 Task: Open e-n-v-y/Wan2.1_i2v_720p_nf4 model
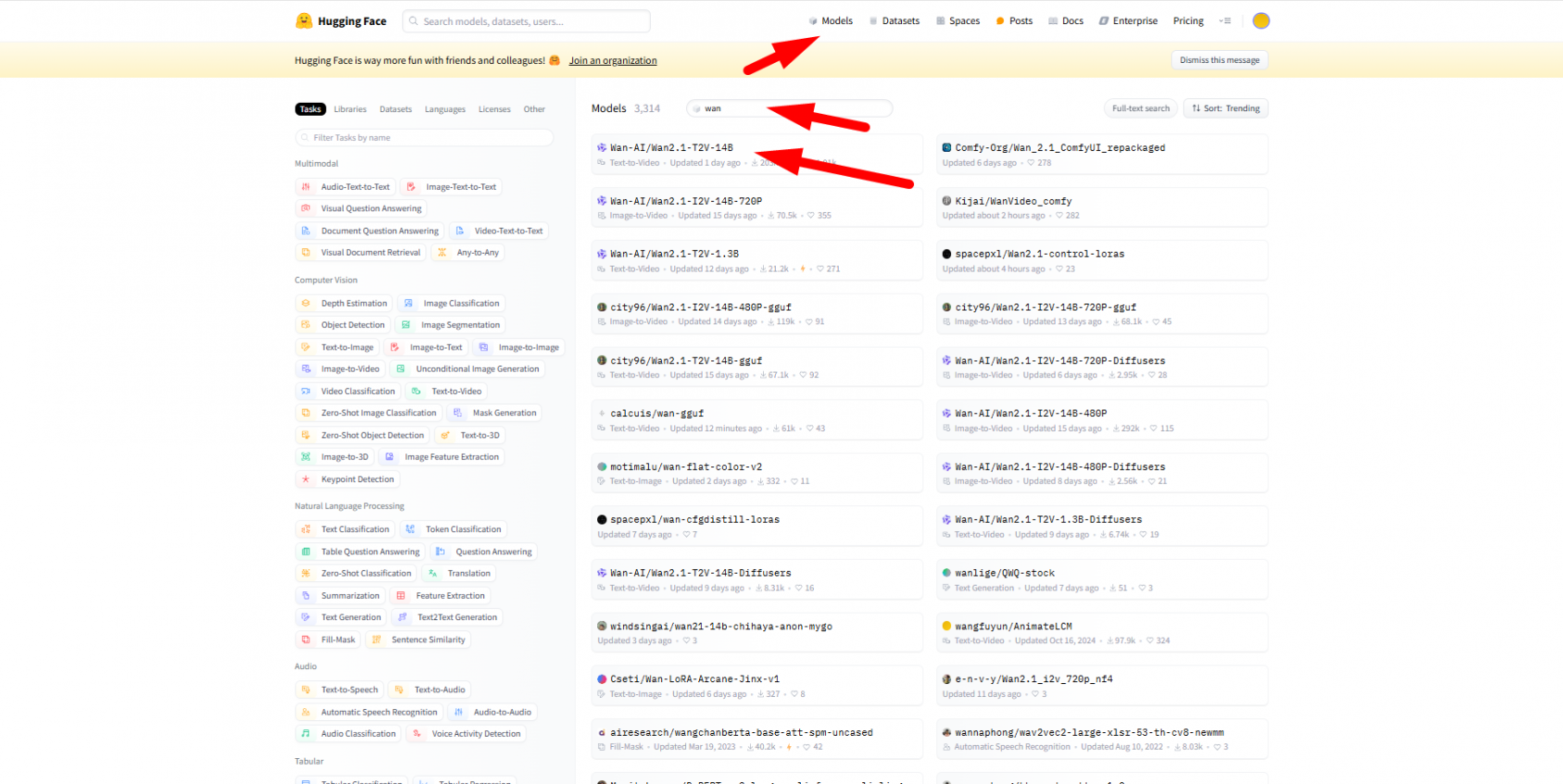1102,686
